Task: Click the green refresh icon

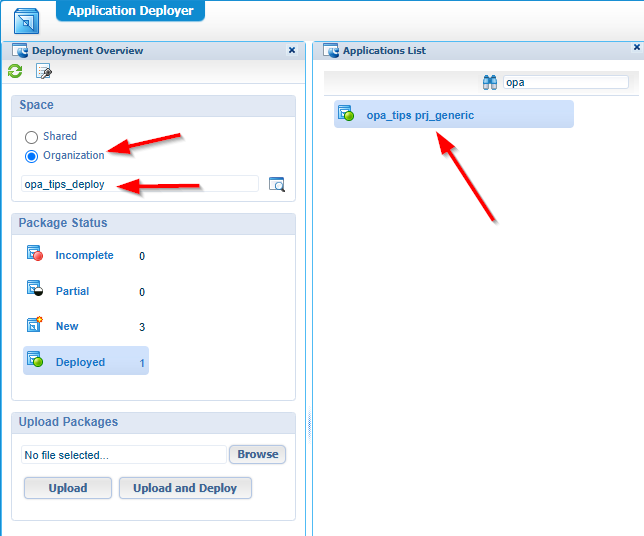Action: coord(15,71)
